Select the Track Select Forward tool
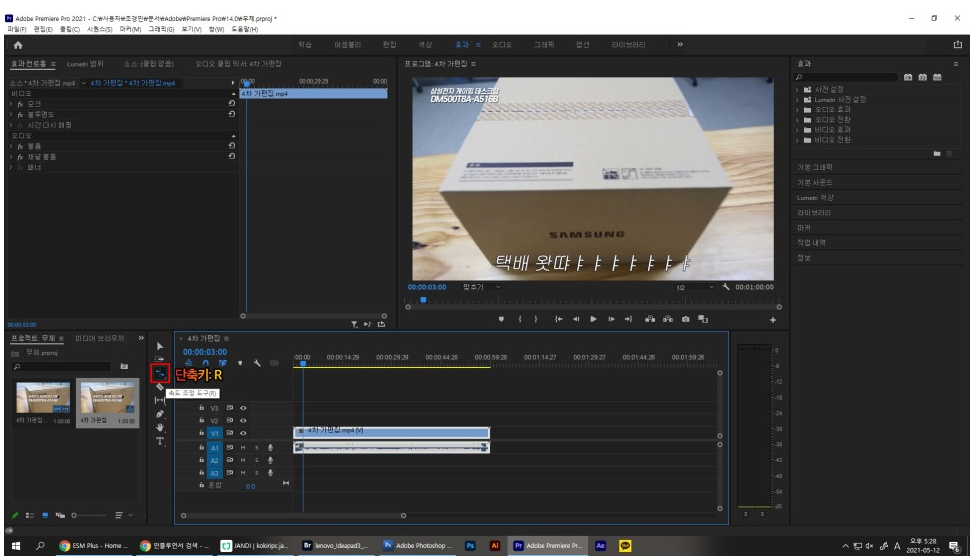 (x=160, y=359)
